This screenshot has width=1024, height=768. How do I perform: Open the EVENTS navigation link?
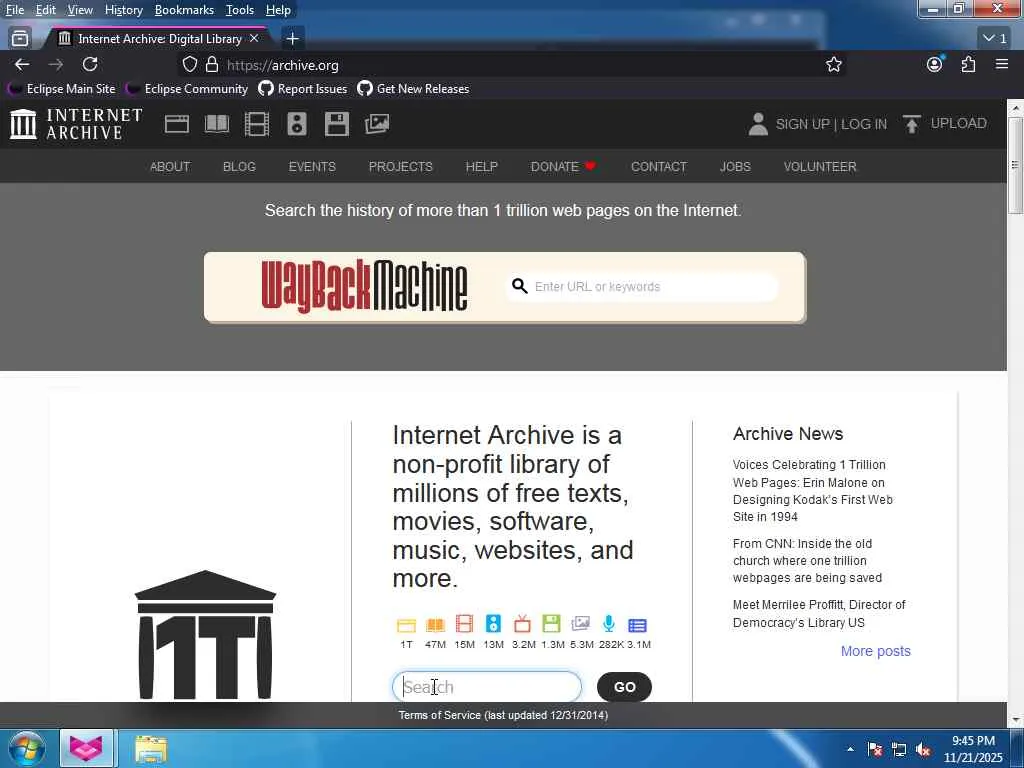312,167
